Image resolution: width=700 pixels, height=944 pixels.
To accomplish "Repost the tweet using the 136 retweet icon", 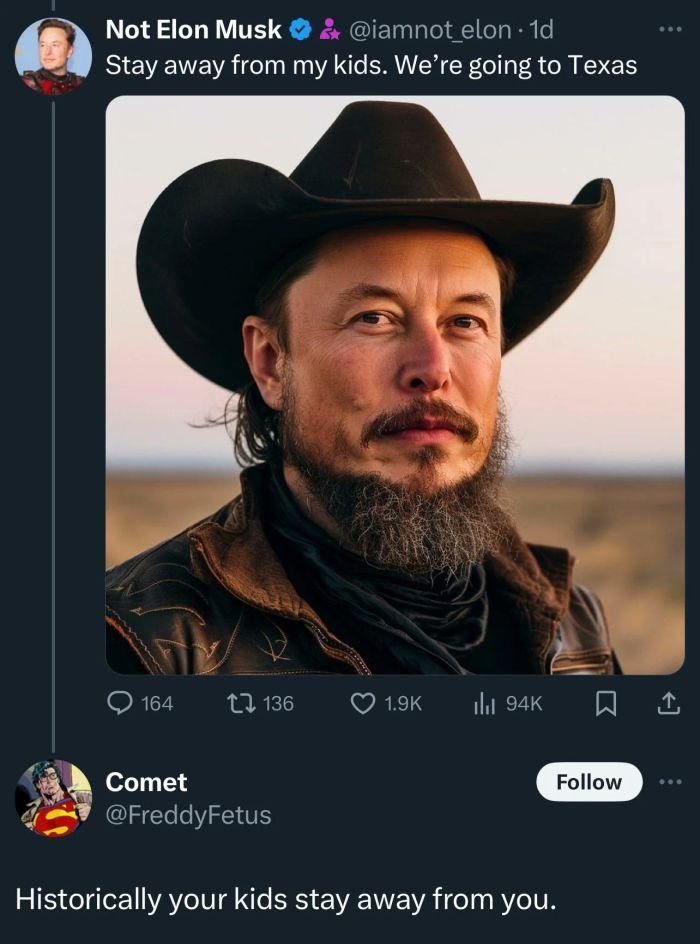I will (x=242, y=704).
